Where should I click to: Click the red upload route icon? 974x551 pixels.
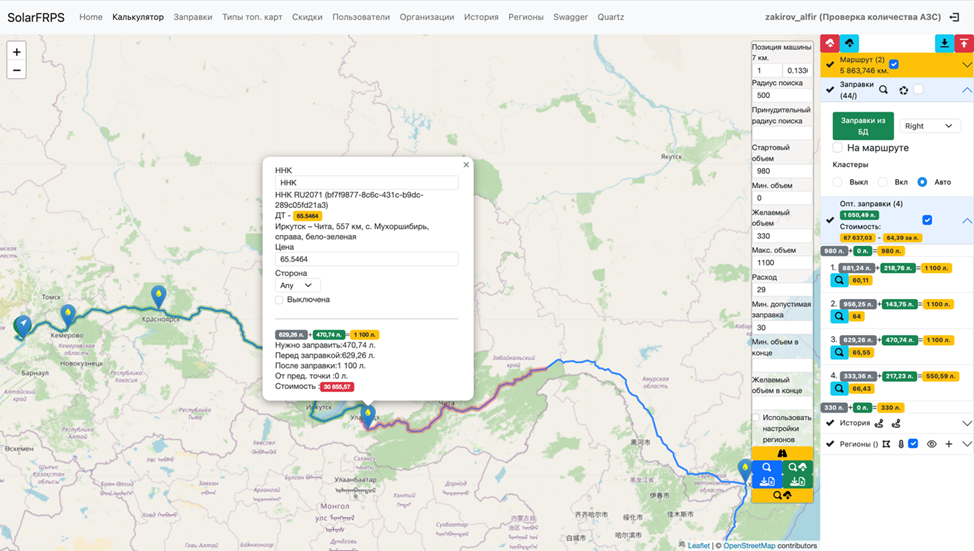point(830,43)
